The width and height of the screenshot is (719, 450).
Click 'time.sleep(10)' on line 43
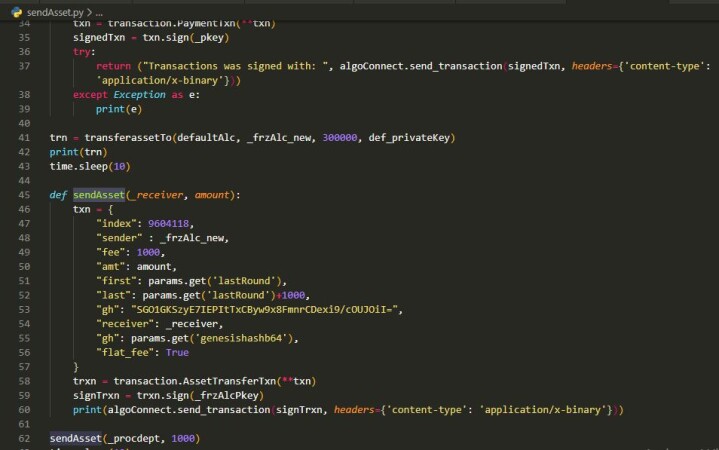point(90,167)
